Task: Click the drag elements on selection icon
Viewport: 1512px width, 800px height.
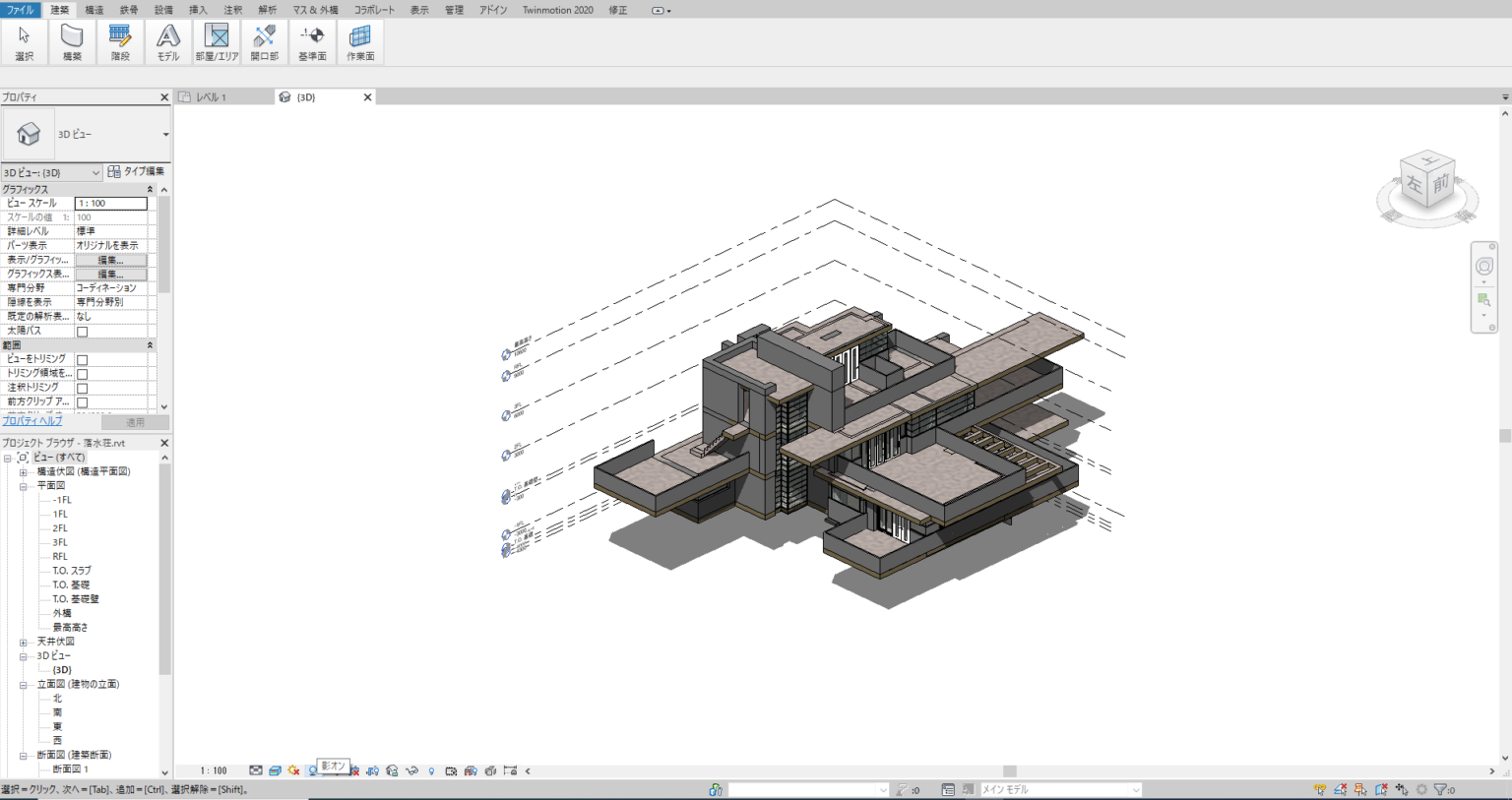Action: coord(1402,789)
